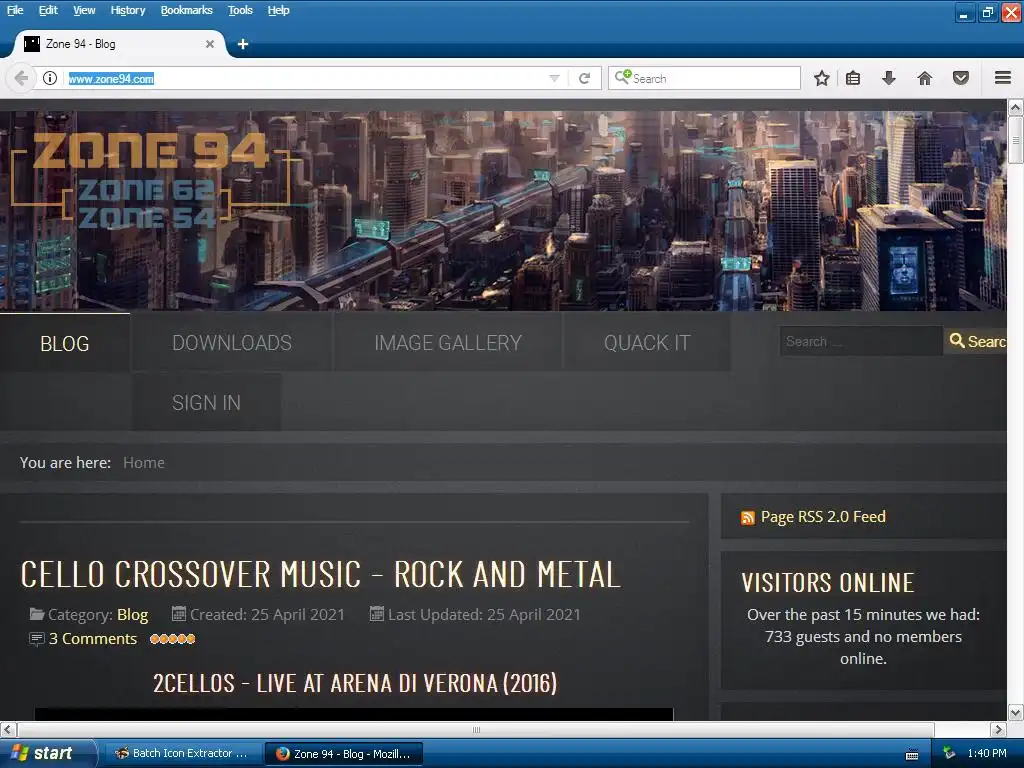Click the keyboard icon in the taskbar

(912, 754)
